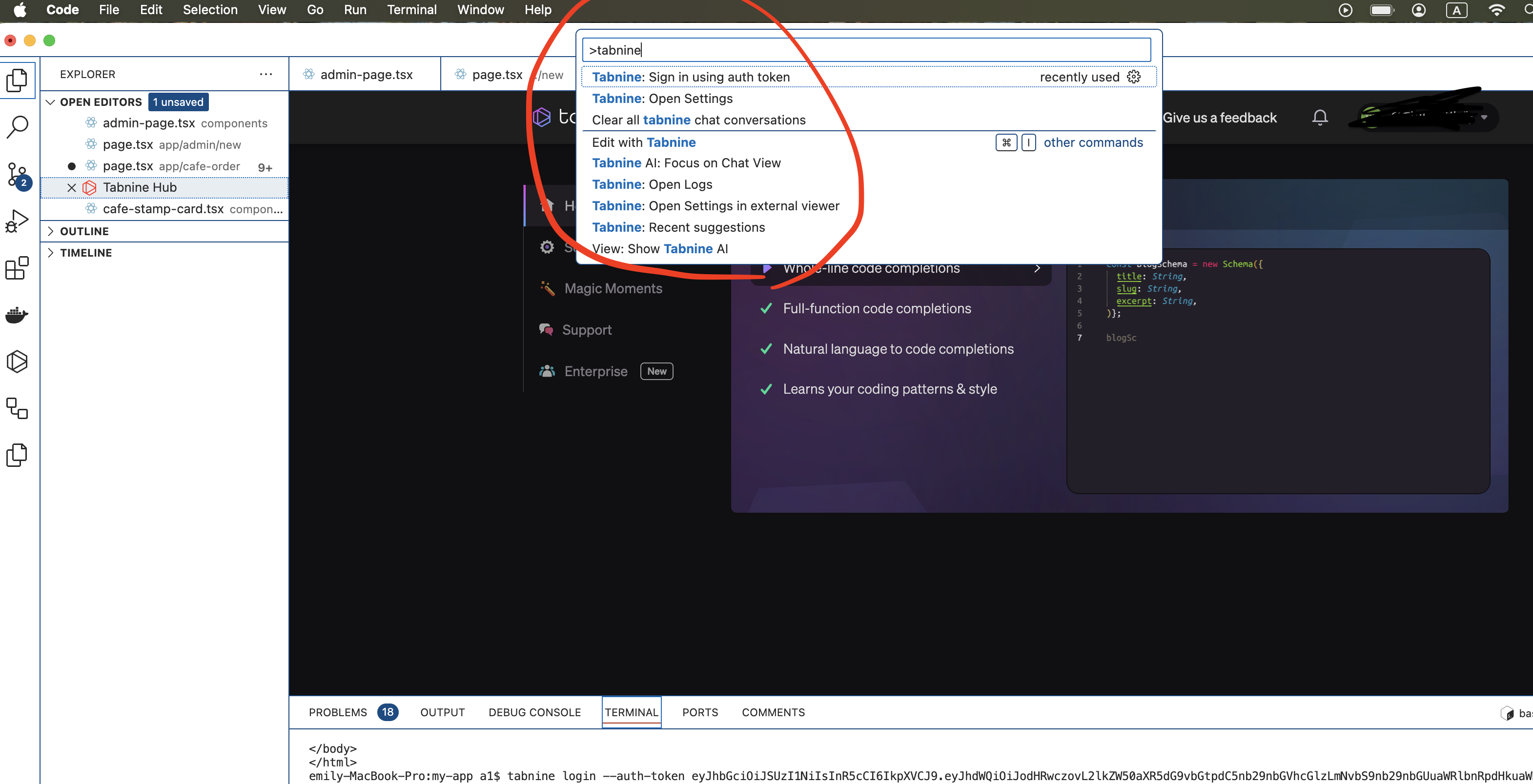1533x784 pixels.
Task: Run Tabnine: Open Settings command
Action: 662,99
